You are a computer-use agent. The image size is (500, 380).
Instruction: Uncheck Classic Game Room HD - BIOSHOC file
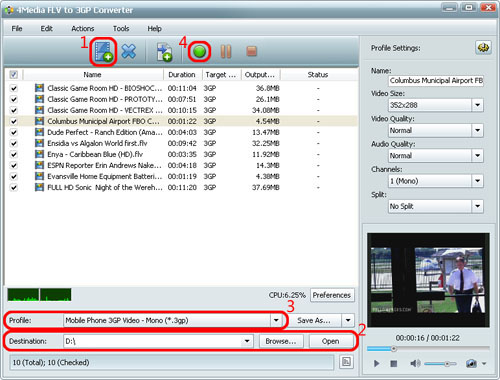(14, 88)
